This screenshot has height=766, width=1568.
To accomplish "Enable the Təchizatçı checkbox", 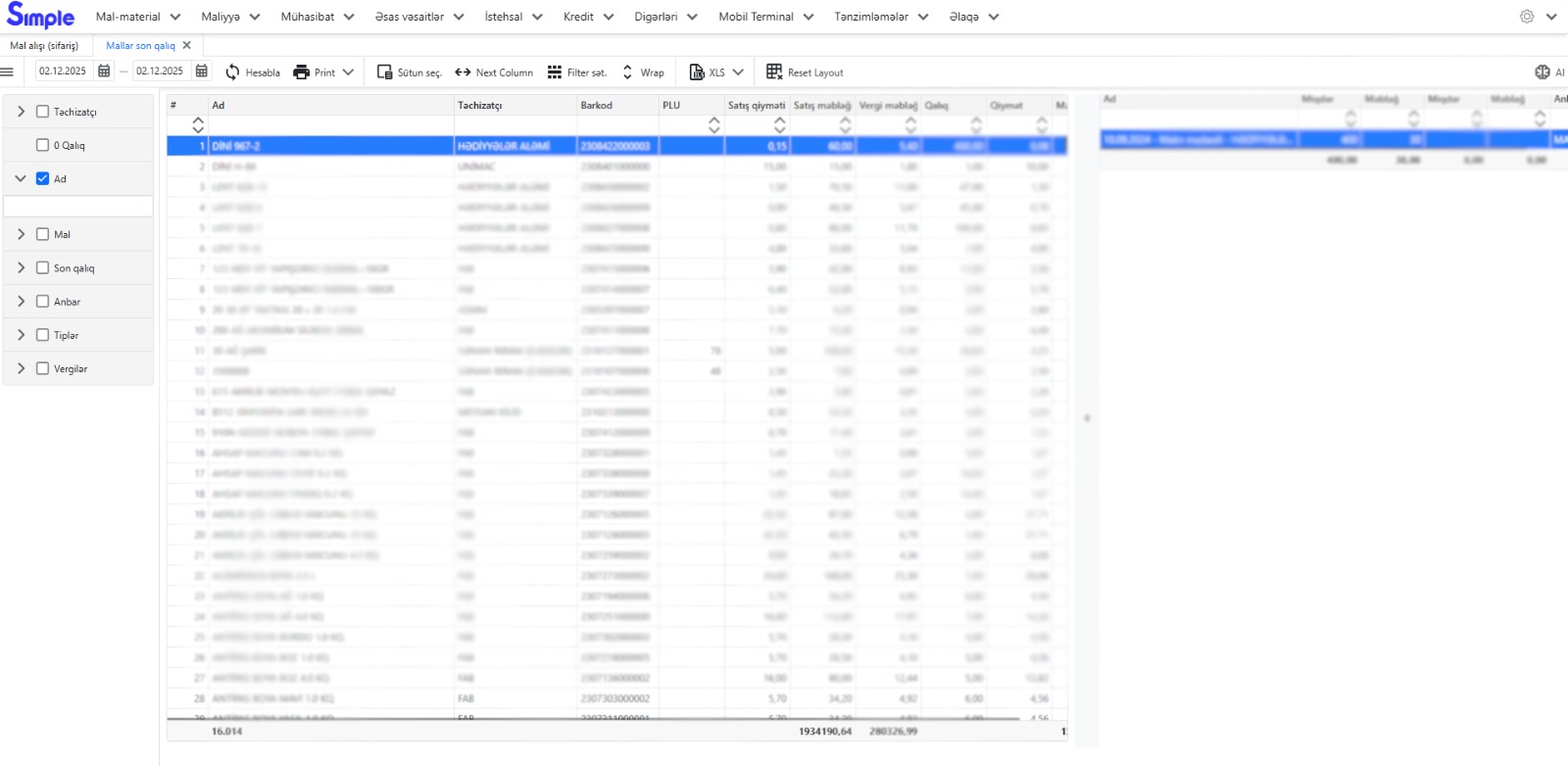I will click(x=42, y=112).
